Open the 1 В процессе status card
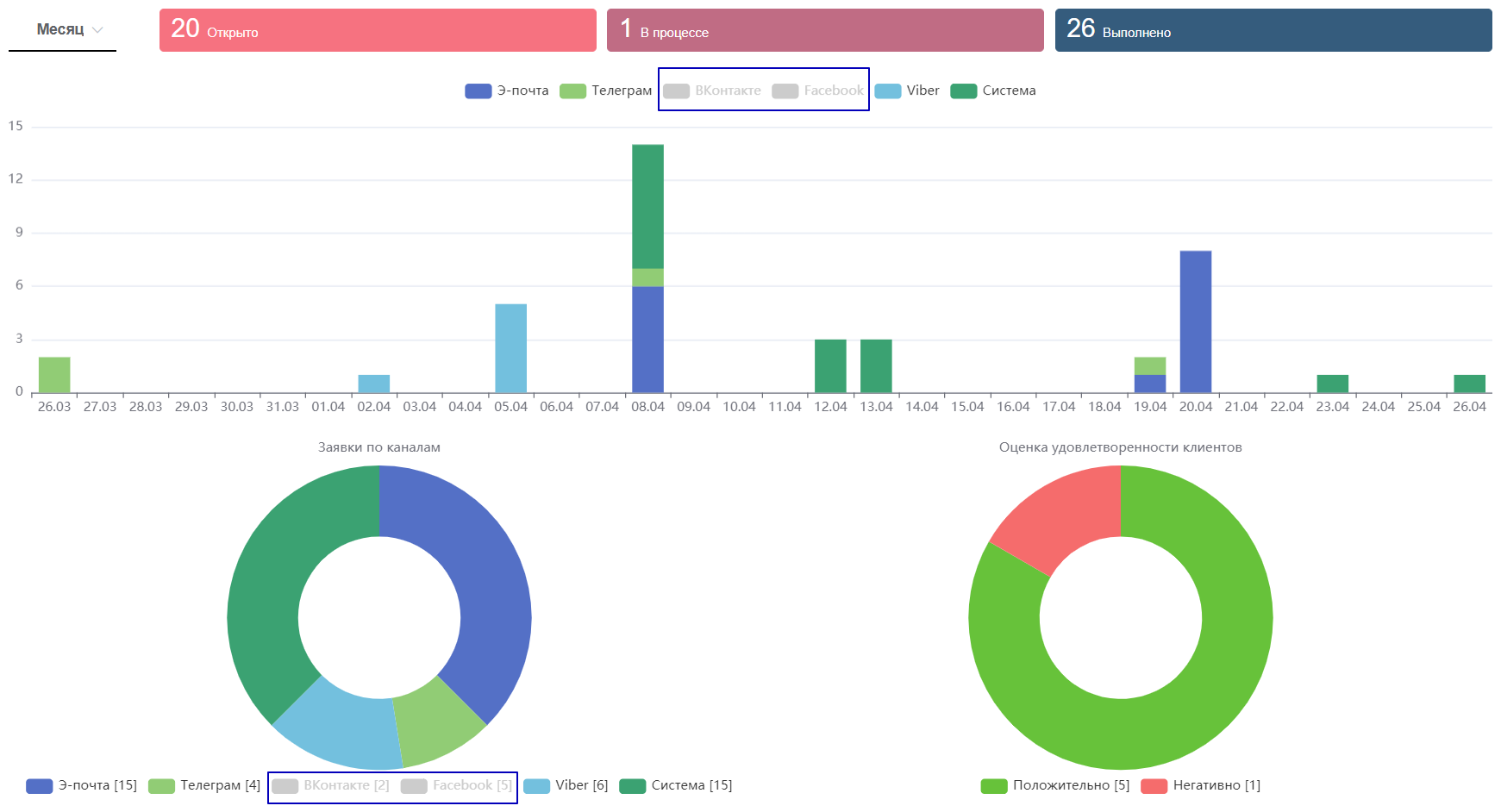Screen dimensions: 1501x812 [825, 30]
